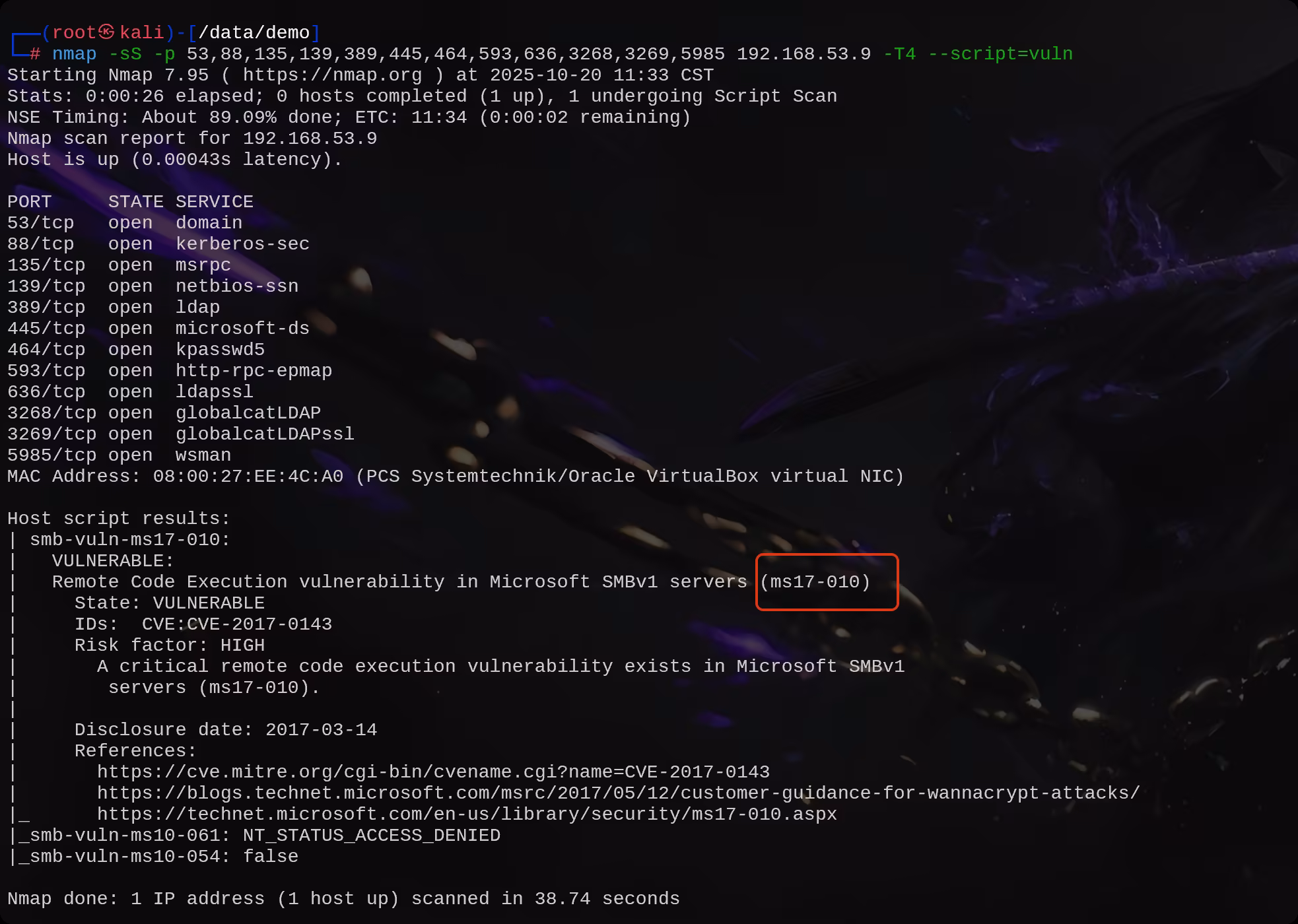Select the 88/tcp kerberos-sec row

(158, 244)
